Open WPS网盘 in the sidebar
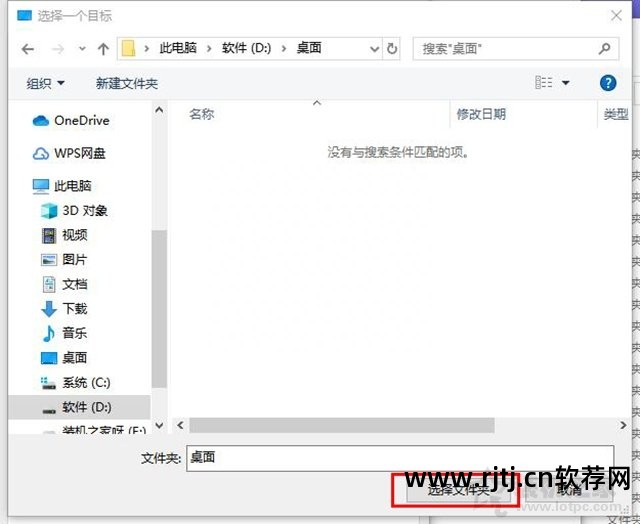 [79, 153]
